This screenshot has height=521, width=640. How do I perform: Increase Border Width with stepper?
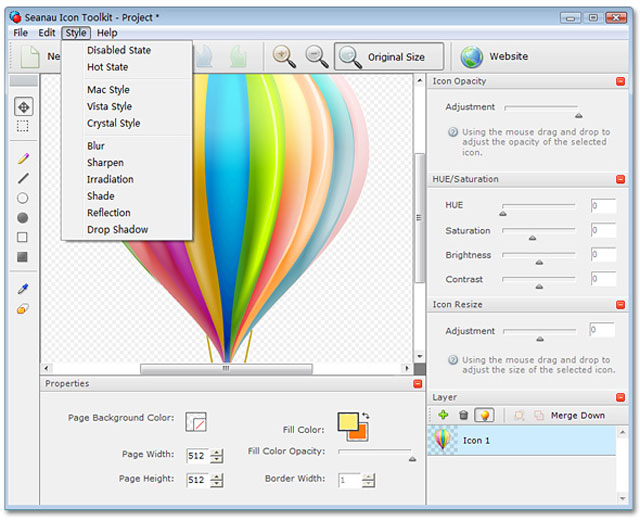coord(368,477)
